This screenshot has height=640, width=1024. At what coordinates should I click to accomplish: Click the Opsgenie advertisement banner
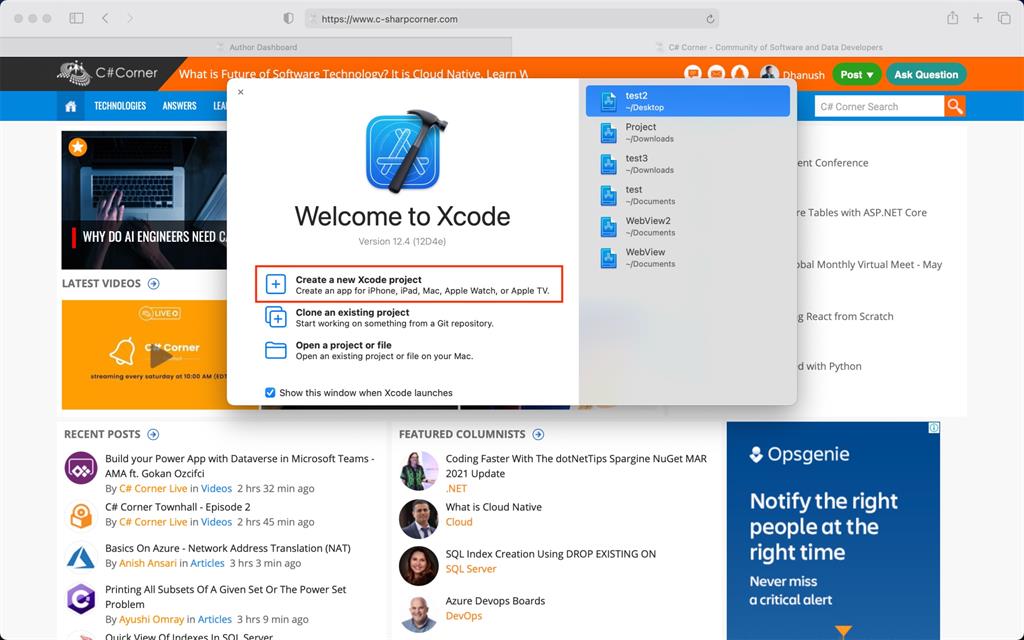pos(833,530)
